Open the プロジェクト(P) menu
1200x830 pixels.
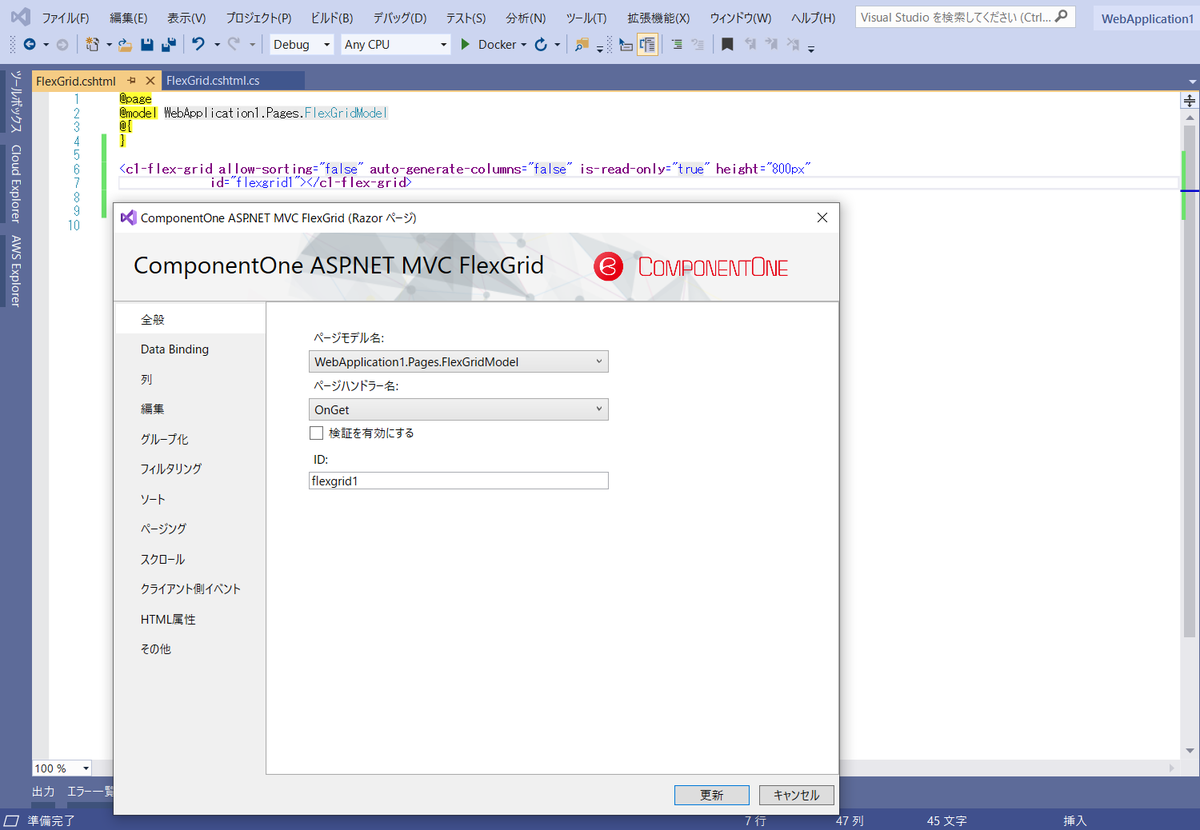click(258, 18)
